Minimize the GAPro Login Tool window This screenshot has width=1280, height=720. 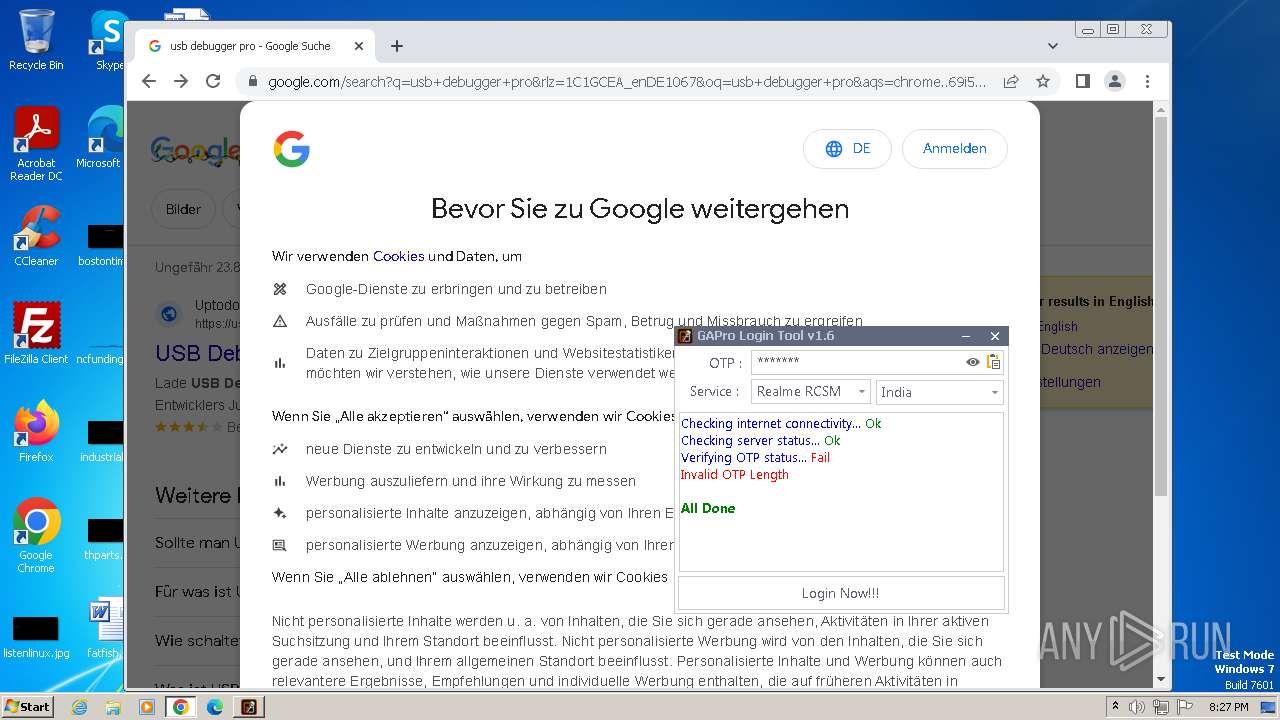[x=966, y=336]
